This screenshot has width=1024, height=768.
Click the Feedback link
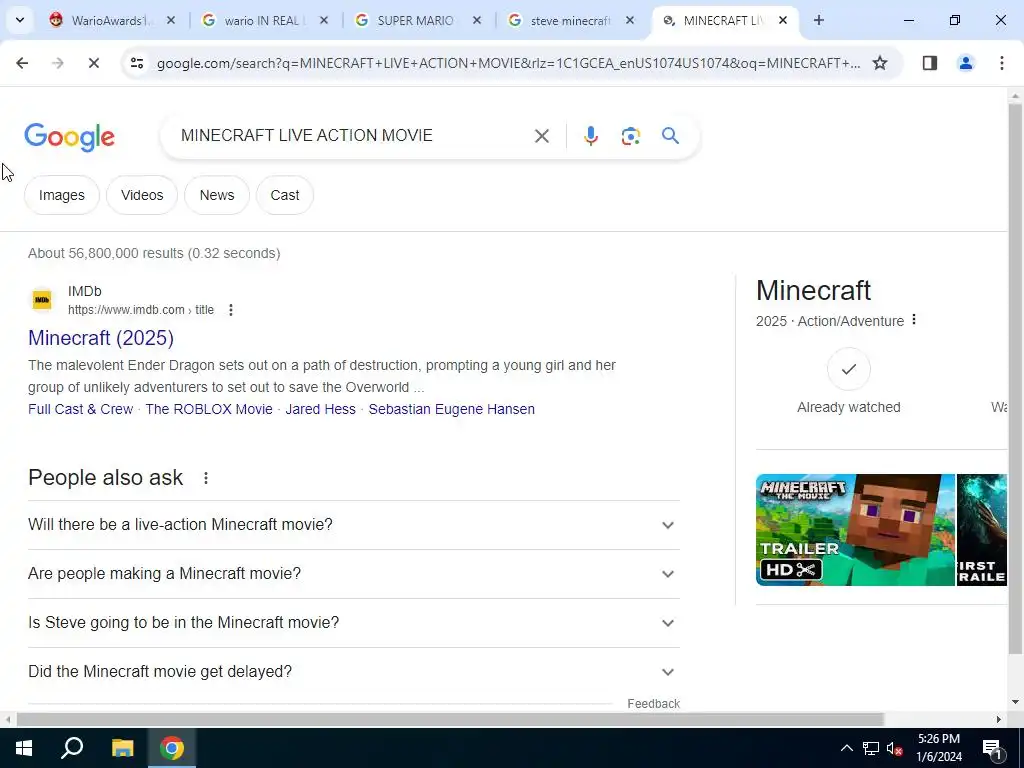(654, 704)
